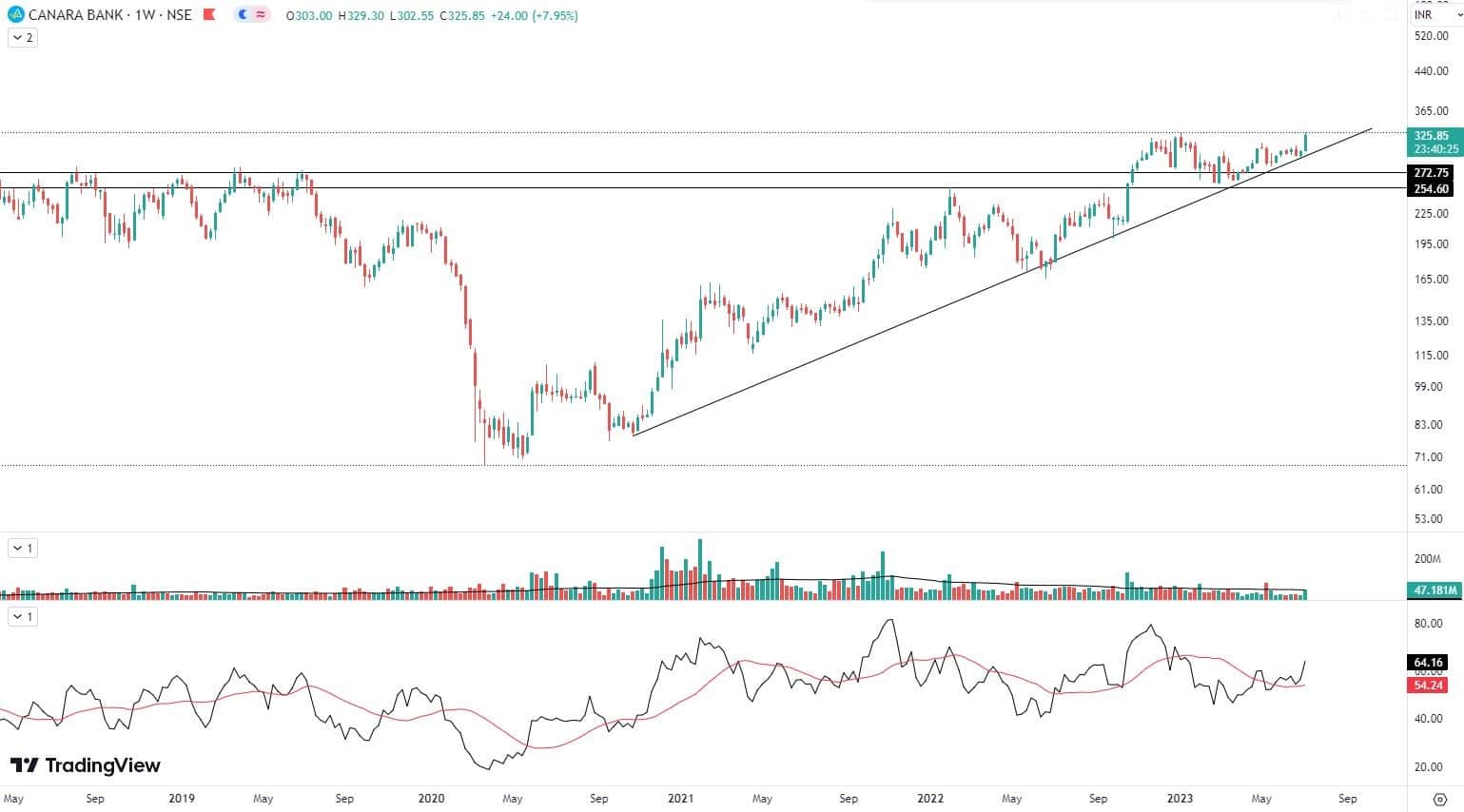Image resolution: width=1464 pixels, height=812 pixels.
Task: Click the 64.16 RSI value label
Action: pyautogui.click(x=1428, y=663)
